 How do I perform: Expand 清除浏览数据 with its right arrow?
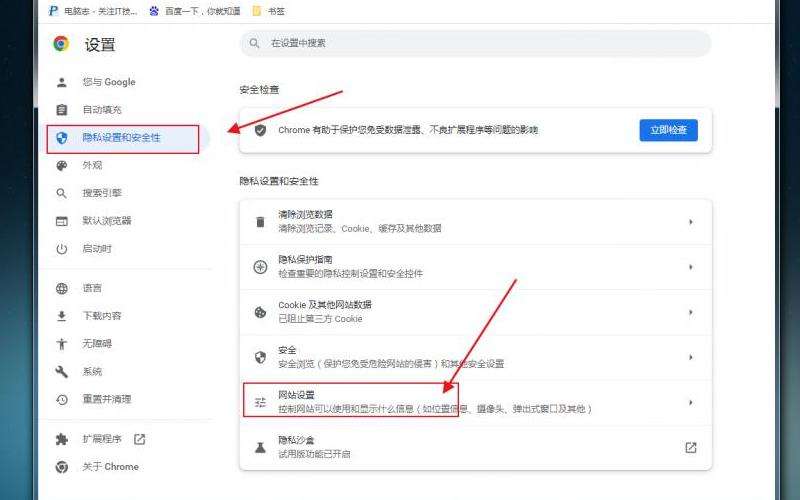click(x=690, y=222)
